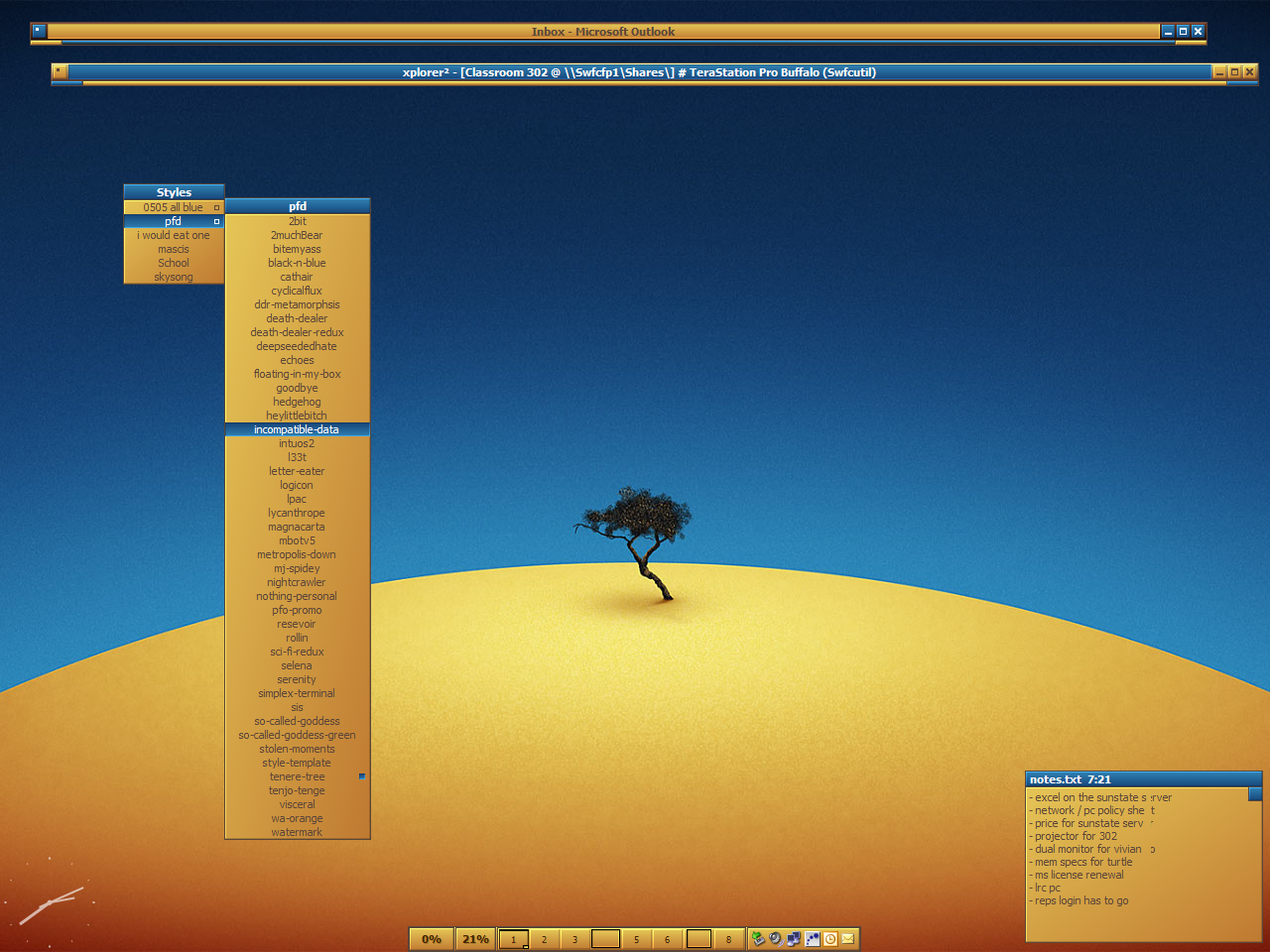The height and width of the screenshot is (952, 1270).
Task: Choose the black-n-blue style
Action: coord(298,263)
